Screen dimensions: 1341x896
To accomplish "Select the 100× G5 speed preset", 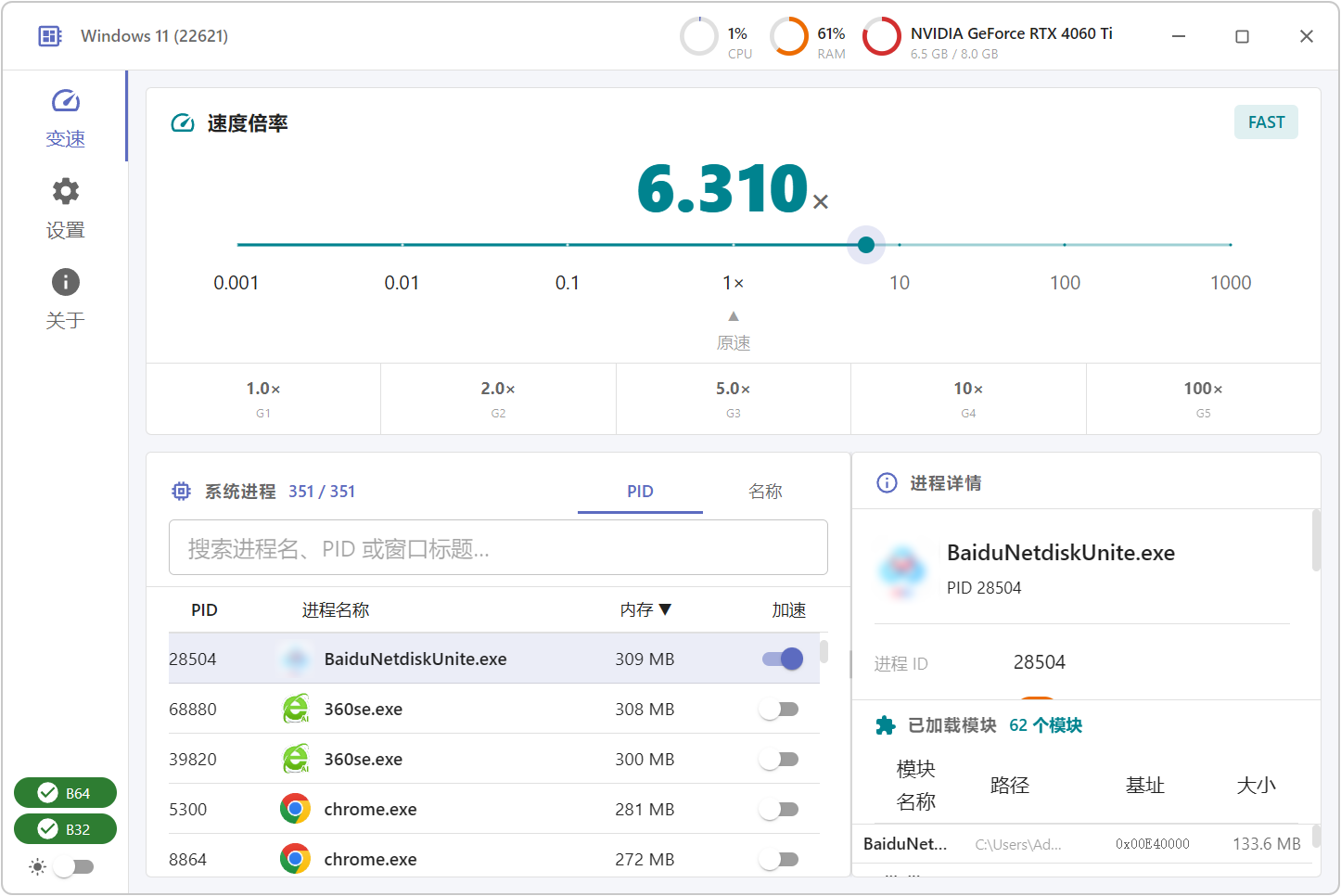I will [x=1204, y=399].
